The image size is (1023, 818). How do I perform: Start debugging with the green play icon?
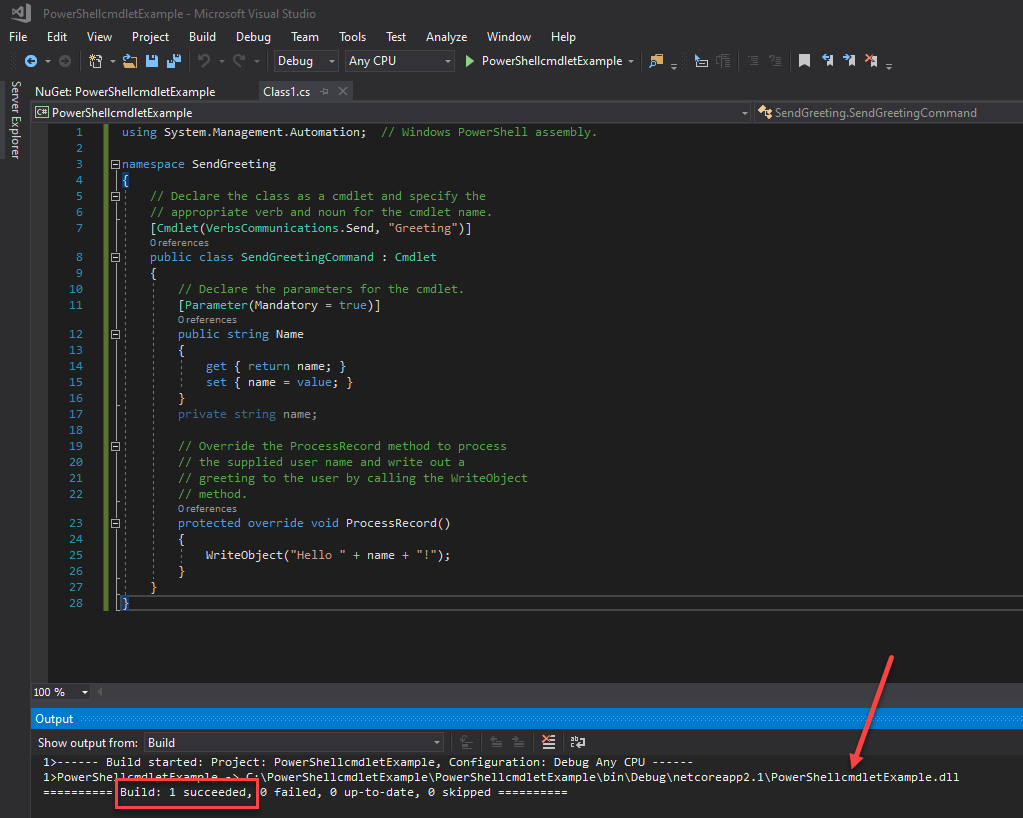pos(469,61)
